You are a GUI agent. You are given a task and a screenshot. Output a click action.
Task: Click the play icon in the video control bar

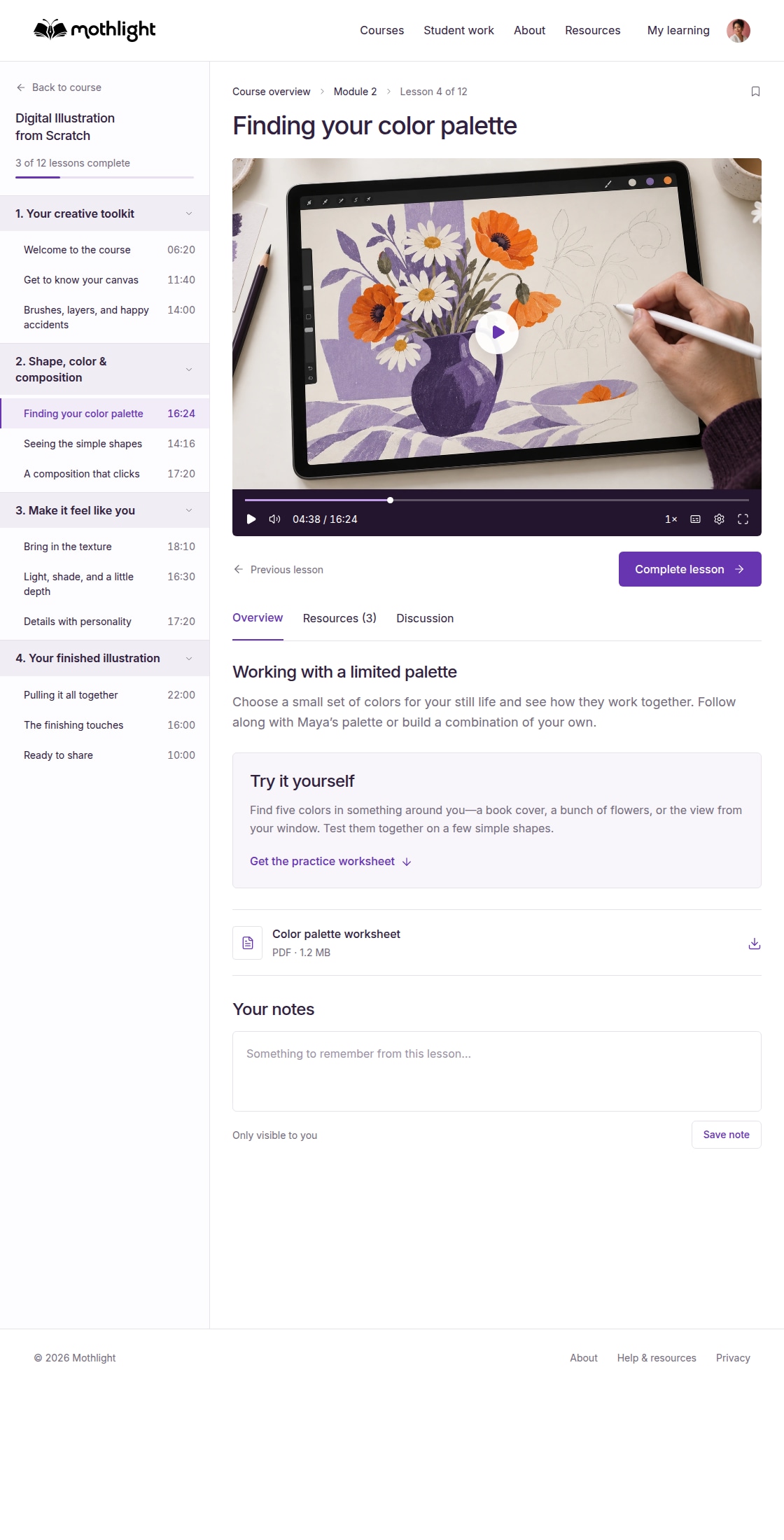tap(251, 519)
